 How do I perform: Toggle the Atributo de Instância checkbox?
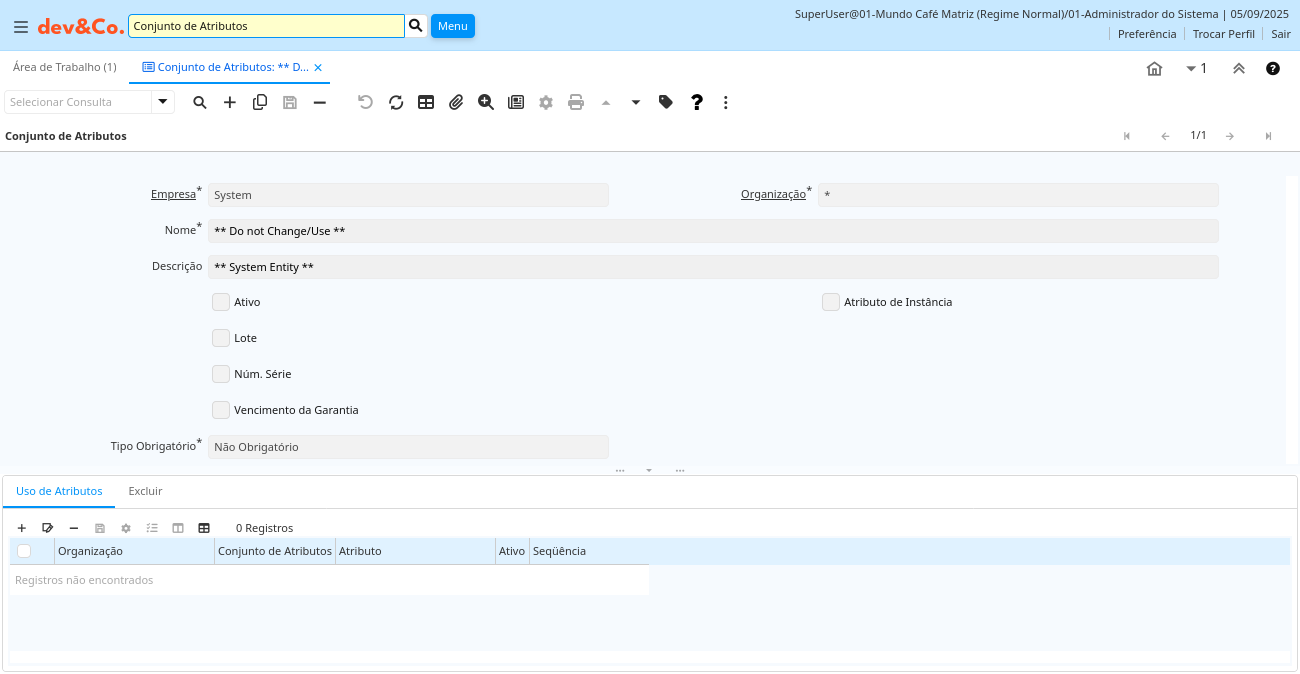point(831,302)
